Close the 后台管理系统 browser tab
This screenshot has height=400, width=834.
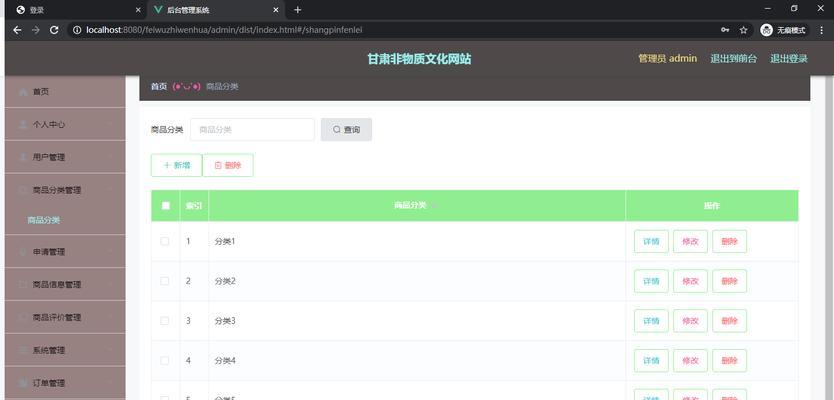276,10
